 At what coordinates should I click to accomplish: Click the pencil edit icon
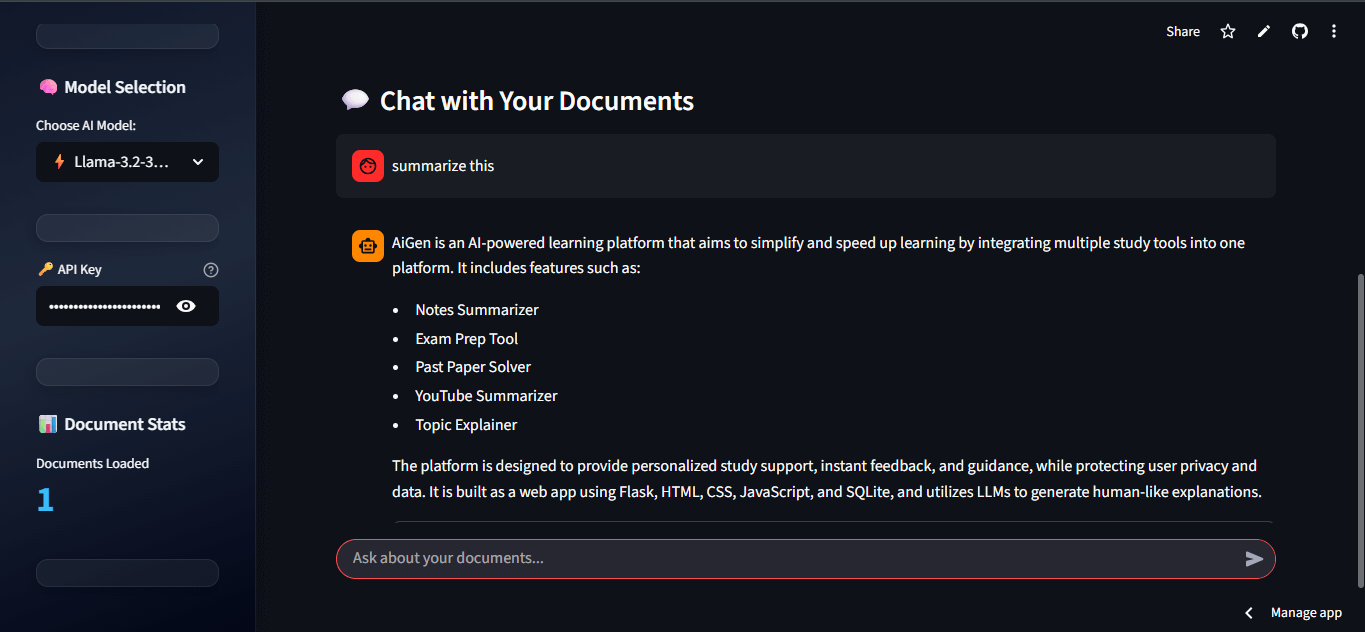tap(1263, 31)
